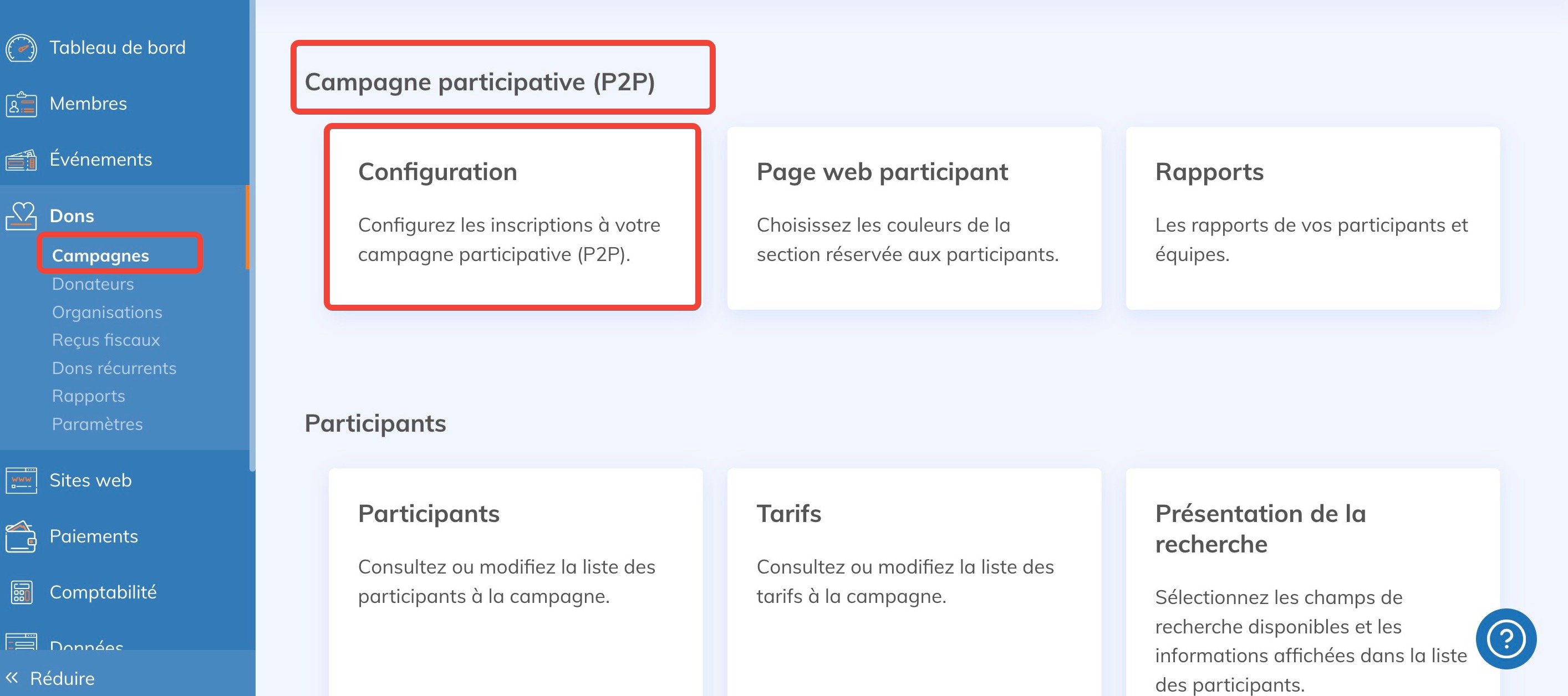Open Paramètres under Dons
This screenshot has height=696, width=1568.
(x=98, y=424)
